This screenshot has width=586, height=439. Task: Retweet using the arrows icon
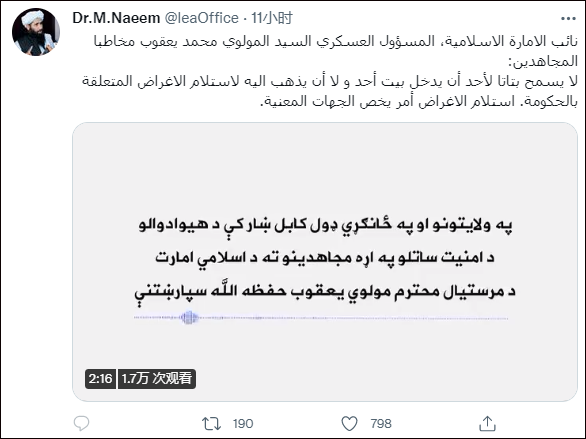[211, 424]
